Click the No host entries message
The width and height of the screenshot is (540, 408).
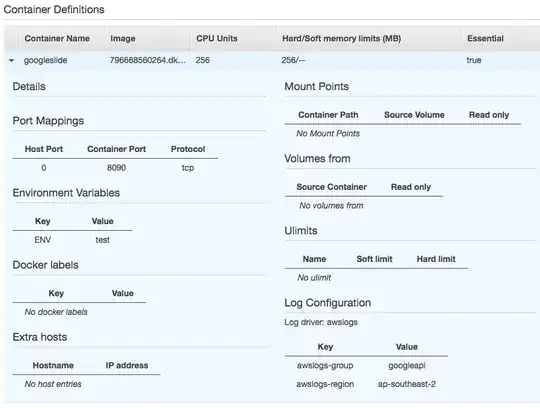[x=53, y=384]
